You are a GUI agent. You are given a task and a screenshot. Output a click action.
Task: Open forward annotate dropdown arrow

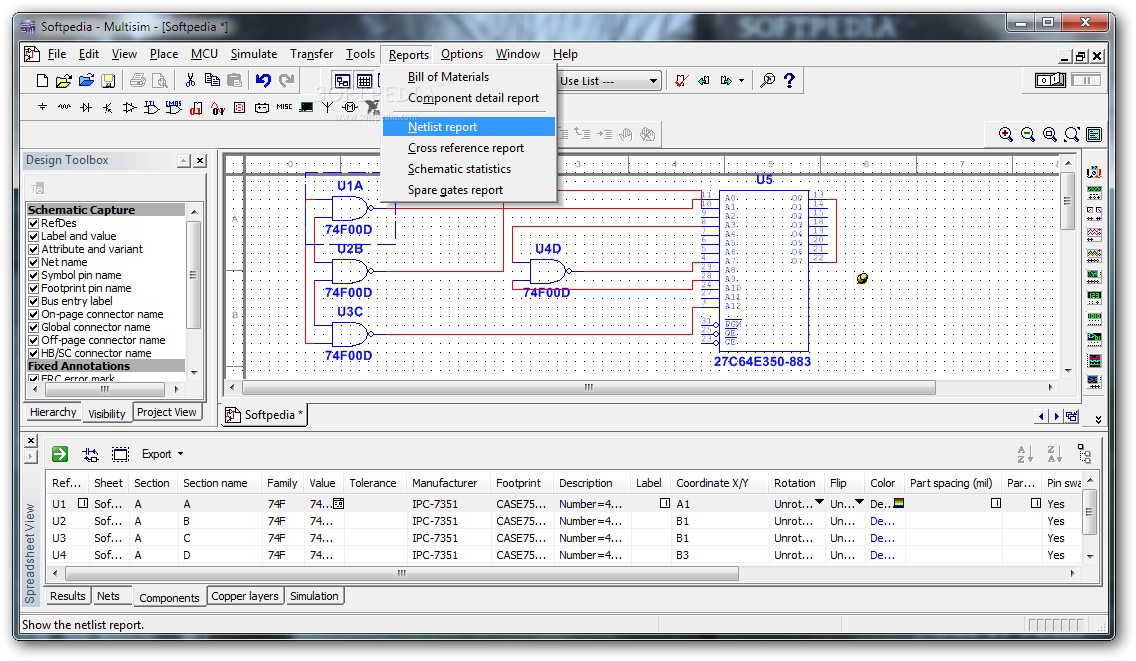(741, 80)
